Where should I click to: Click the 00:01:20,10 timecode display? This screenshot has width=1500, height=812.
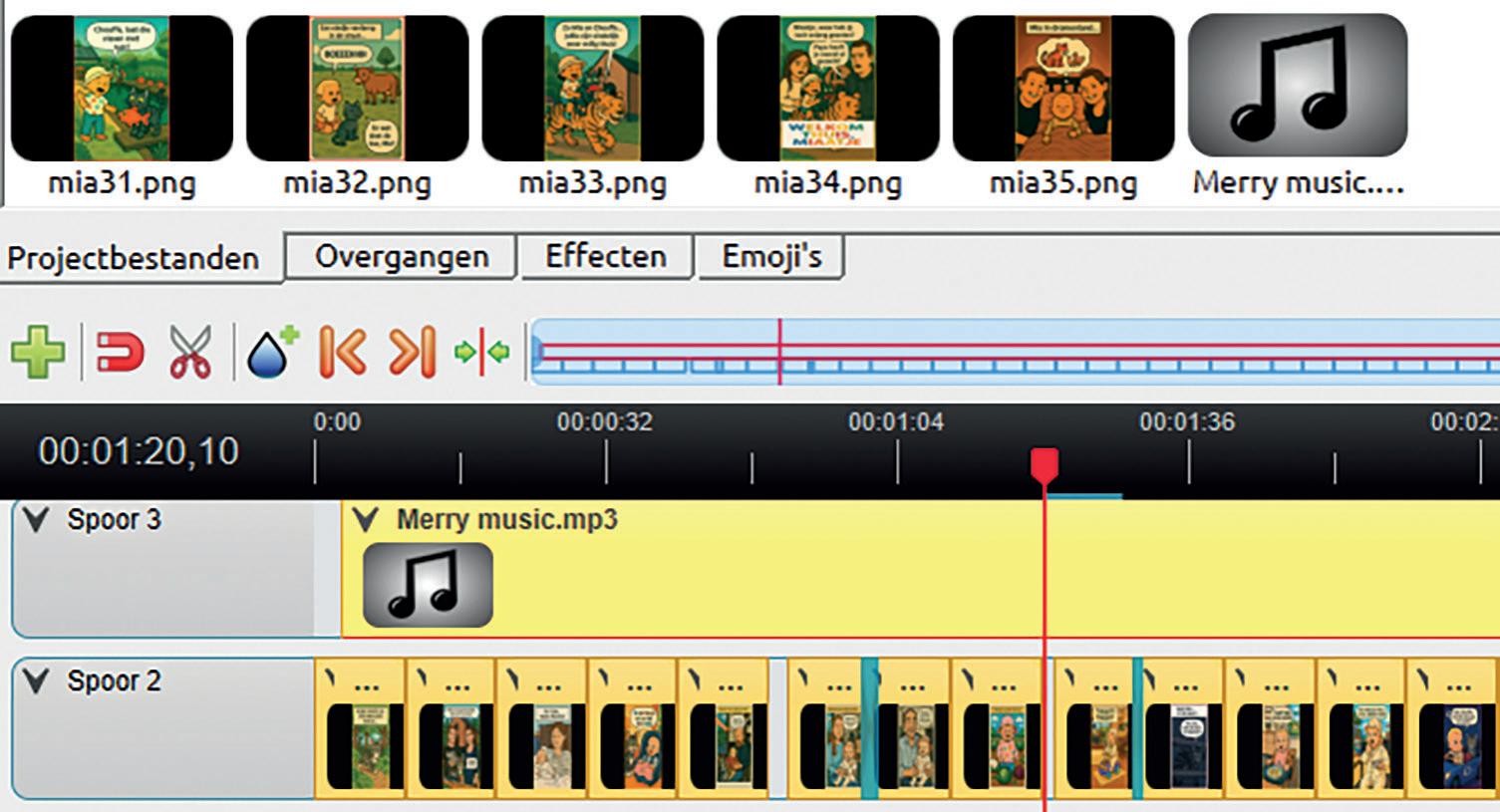(139, 451)
